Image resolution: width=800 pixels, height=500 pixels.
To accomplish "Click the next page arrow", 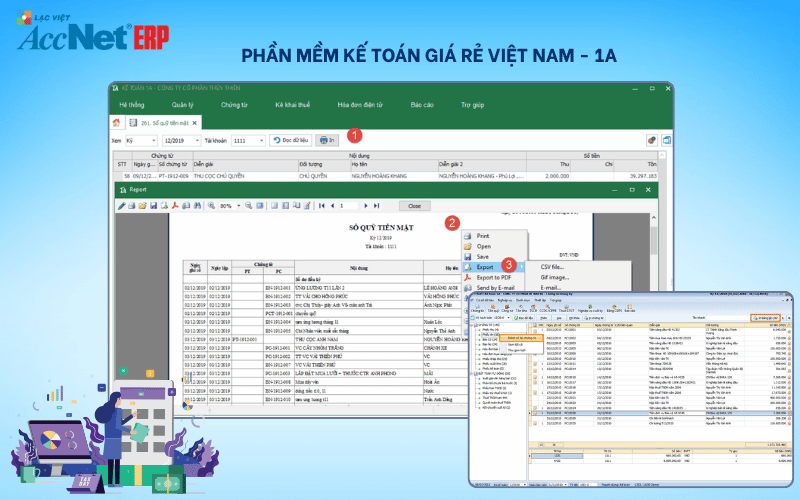I will pyautogui.click(x=365, y=206).
